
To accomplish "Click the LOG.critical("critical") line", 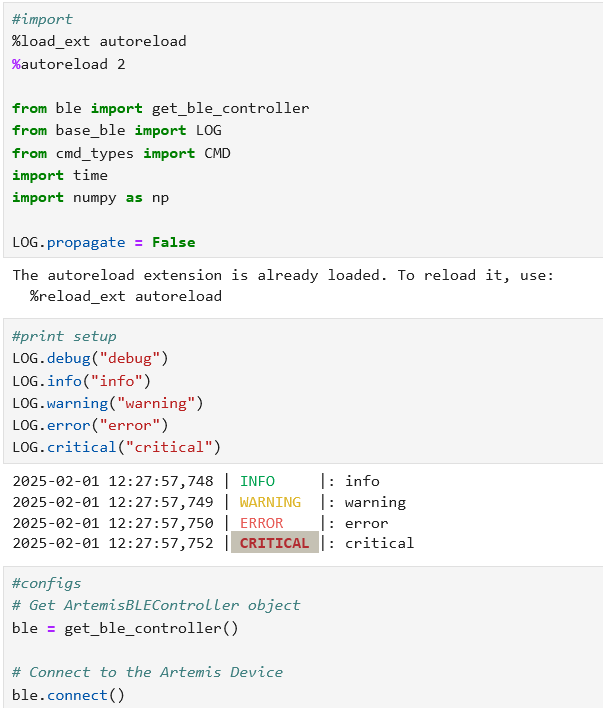I will [x=116, y=447].
